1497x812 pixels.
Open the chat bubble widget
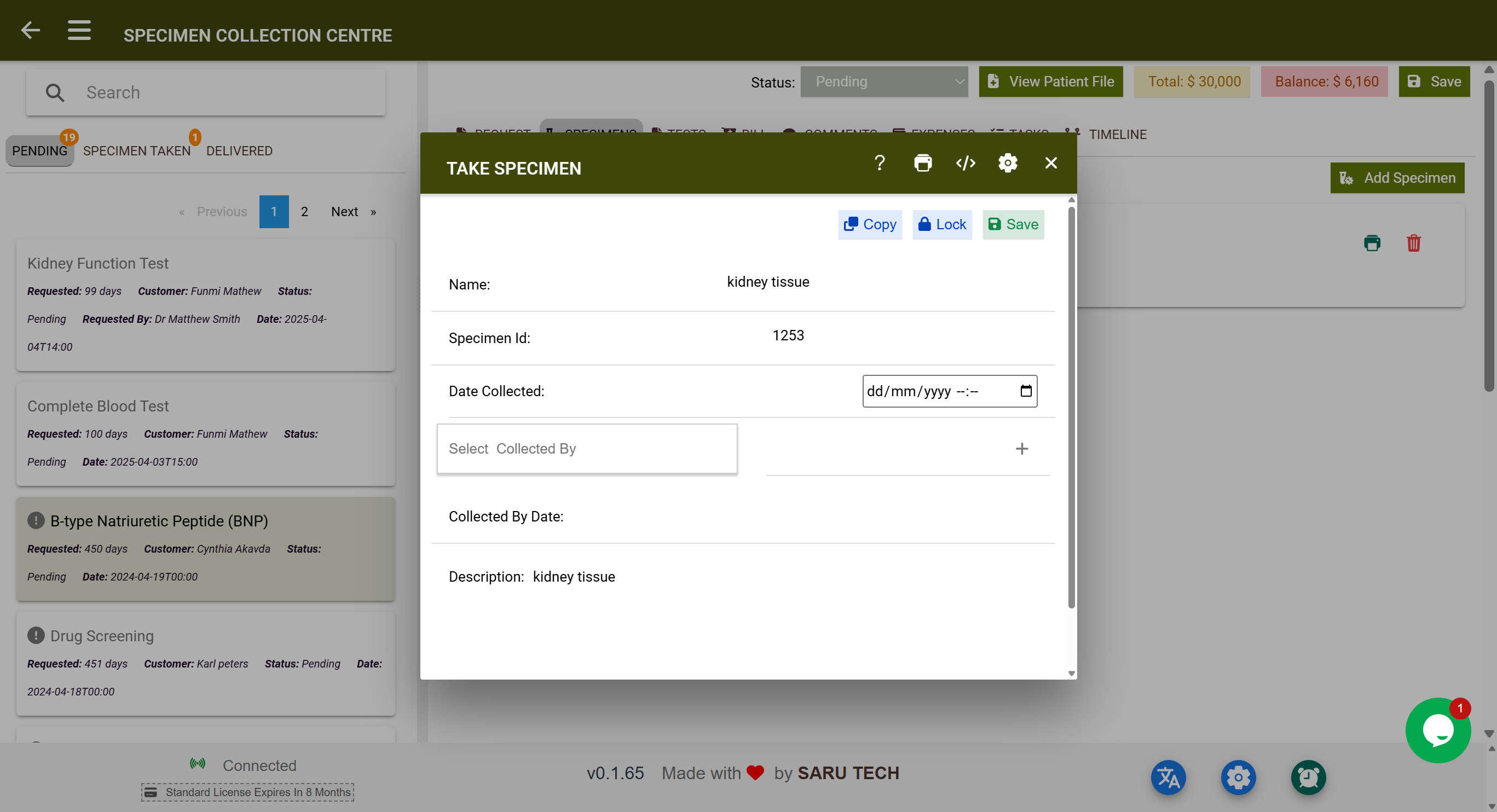click(x=1438, y=730)
